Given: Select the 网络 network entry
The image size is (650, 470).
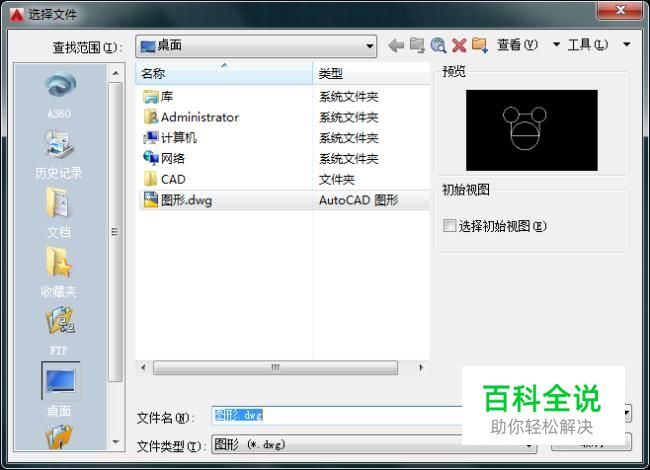Looking at the screenshot, I should point(164,158).
